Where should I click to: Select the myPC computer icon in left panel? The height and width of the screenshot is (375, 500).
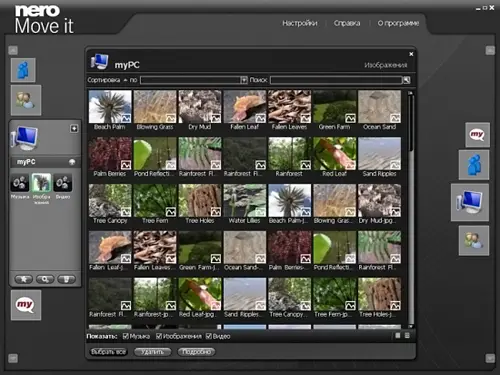point(25,138)
